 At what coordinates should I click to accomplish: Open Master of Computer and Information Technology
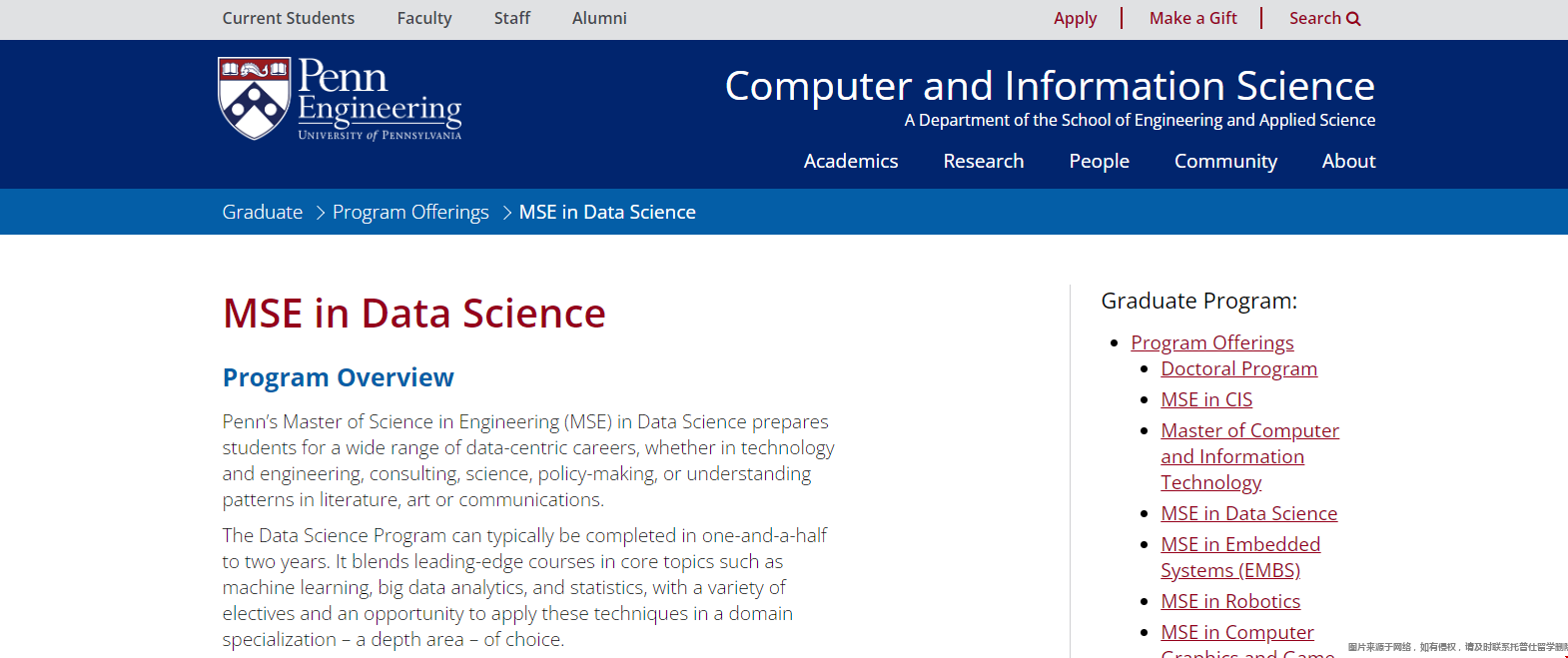(1249, 456)
